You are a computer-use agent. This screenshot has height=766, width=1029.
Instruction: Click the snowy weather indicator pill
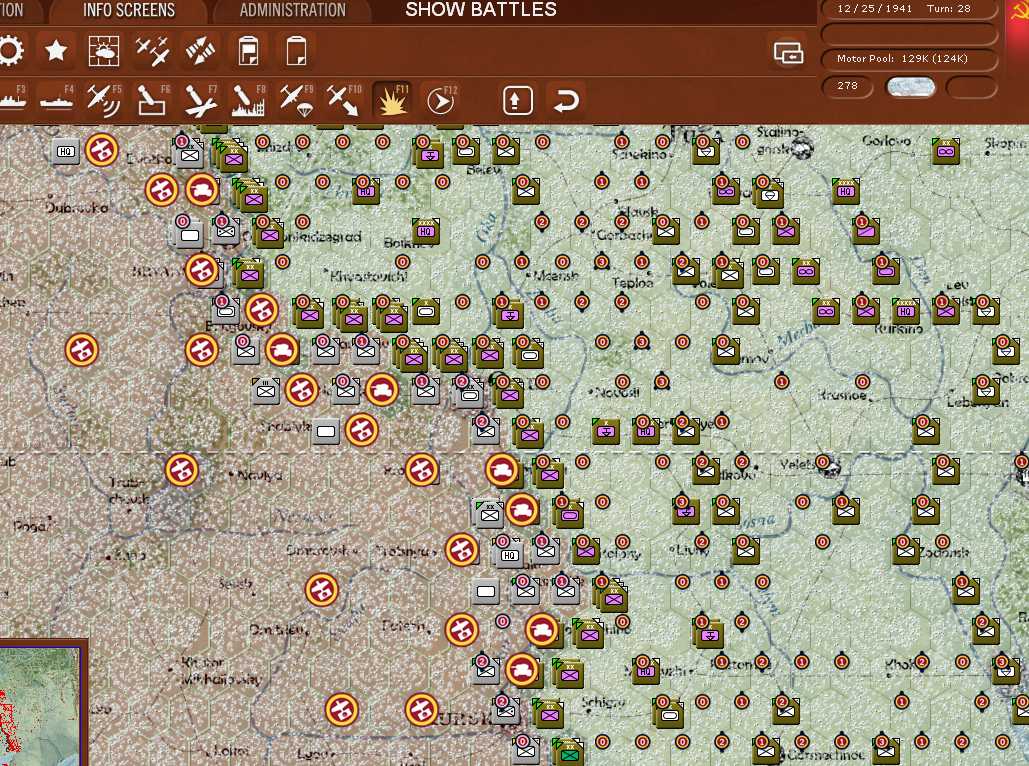click(910, 87)
